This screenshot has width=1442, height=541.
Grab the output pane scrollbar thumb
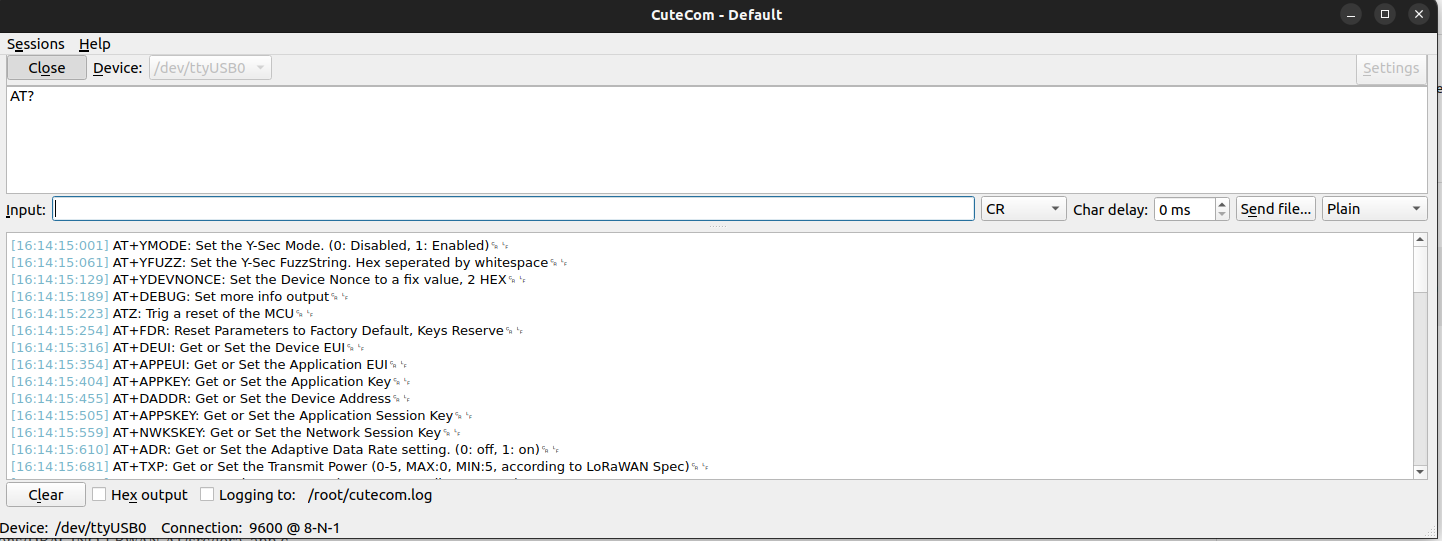(1420, 270)
